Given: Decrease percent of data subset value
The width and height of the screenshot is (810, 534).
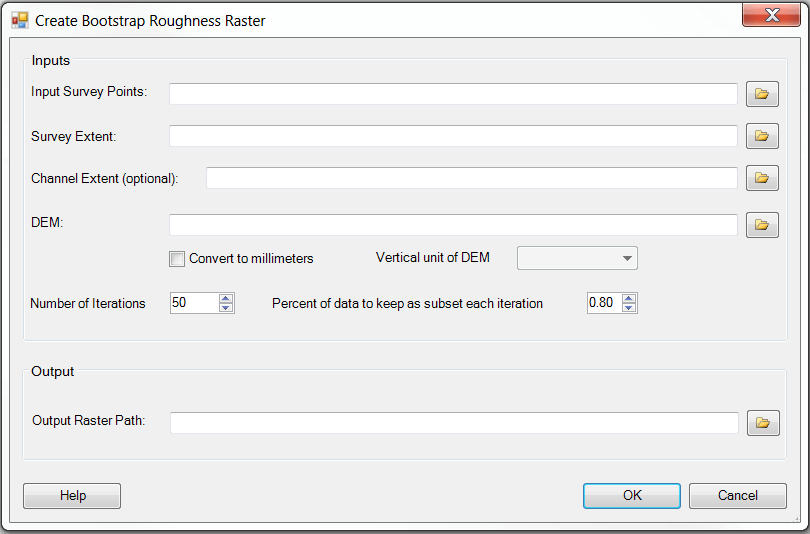Looking at the screenshot, I should 628,308.
